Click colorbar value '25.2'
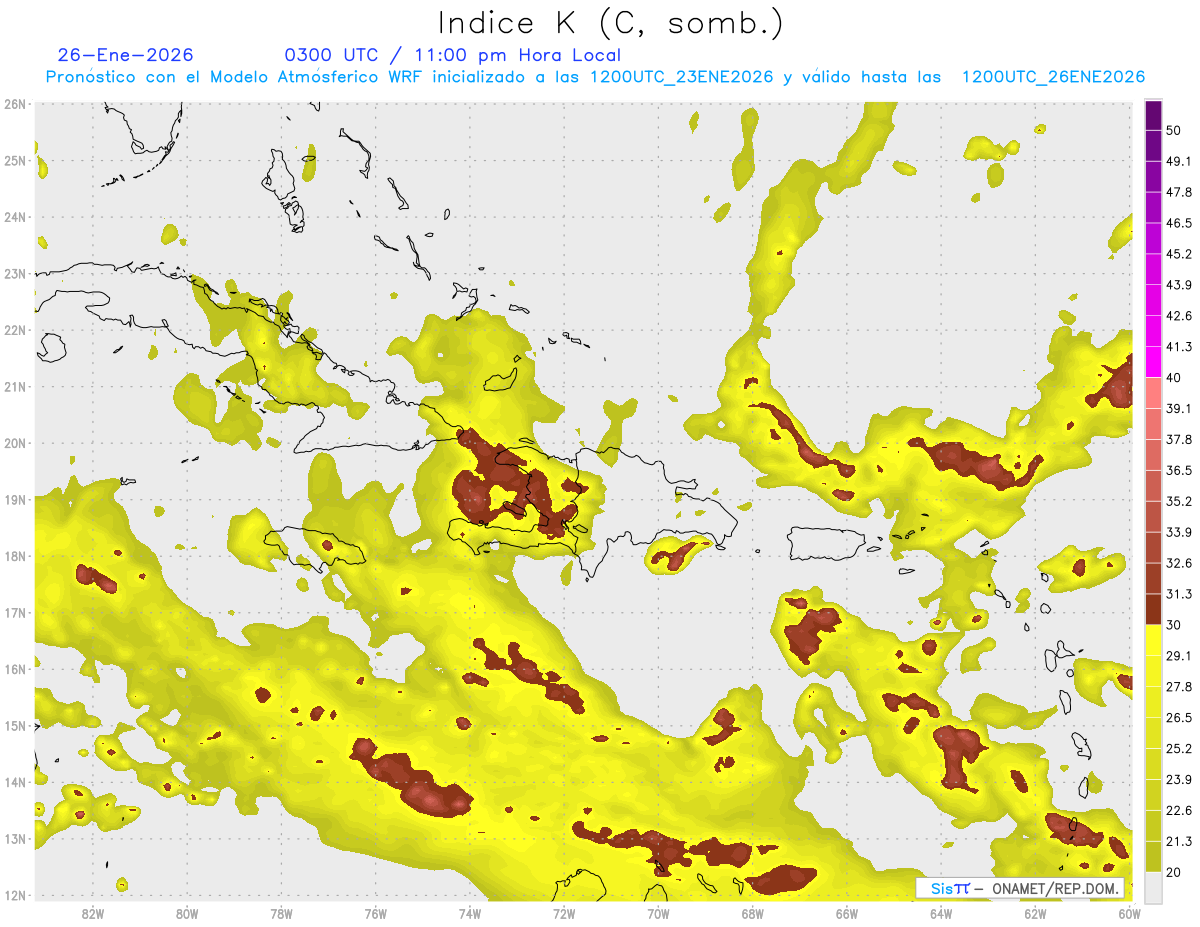The width and height of the screenshot is (1200, 927). click(1179, 748)
